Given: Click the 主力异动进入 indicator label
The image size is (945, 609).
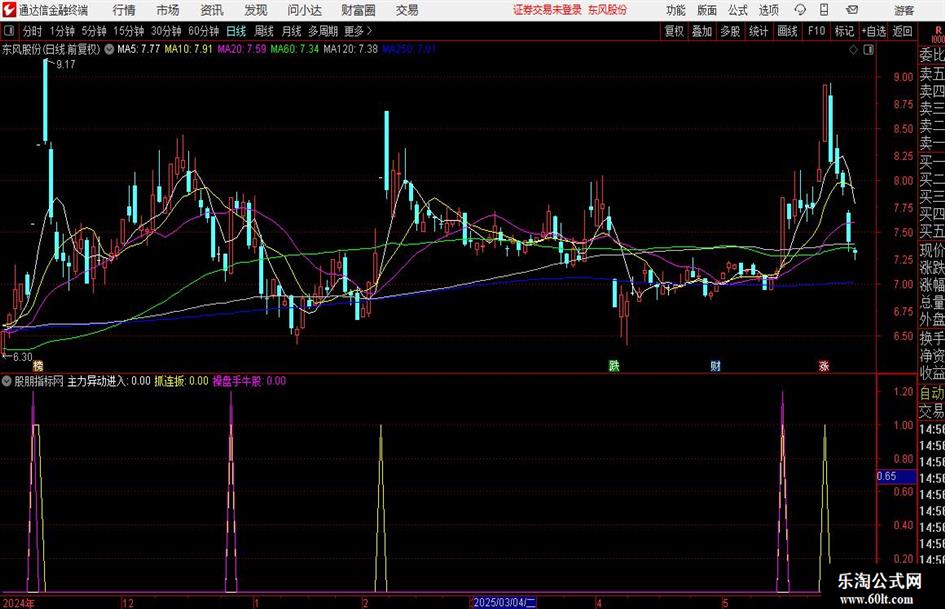Looking at the screenshot, I should (109, 381).
